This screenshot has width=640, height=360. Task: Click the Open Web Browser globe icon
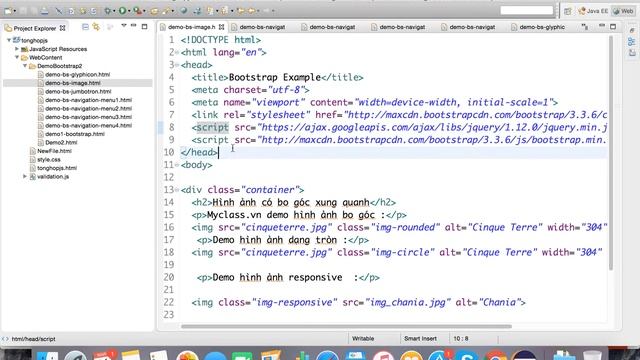coord(184,11)
